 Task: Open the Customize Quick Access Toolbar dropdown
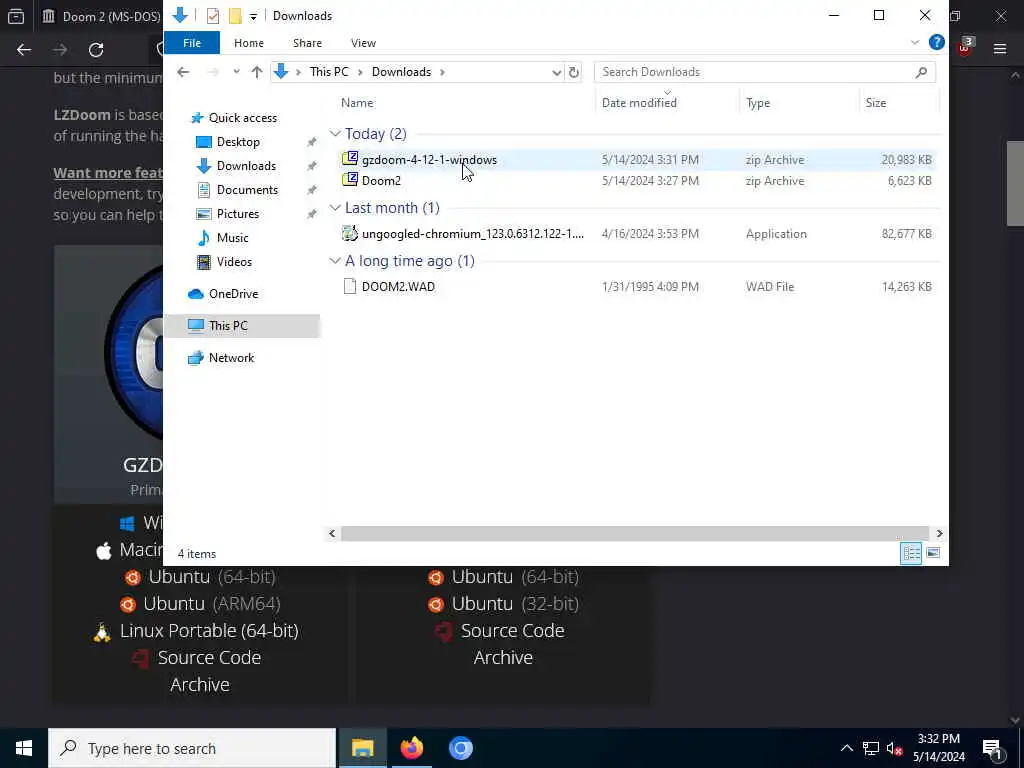(x=253, y=16)
